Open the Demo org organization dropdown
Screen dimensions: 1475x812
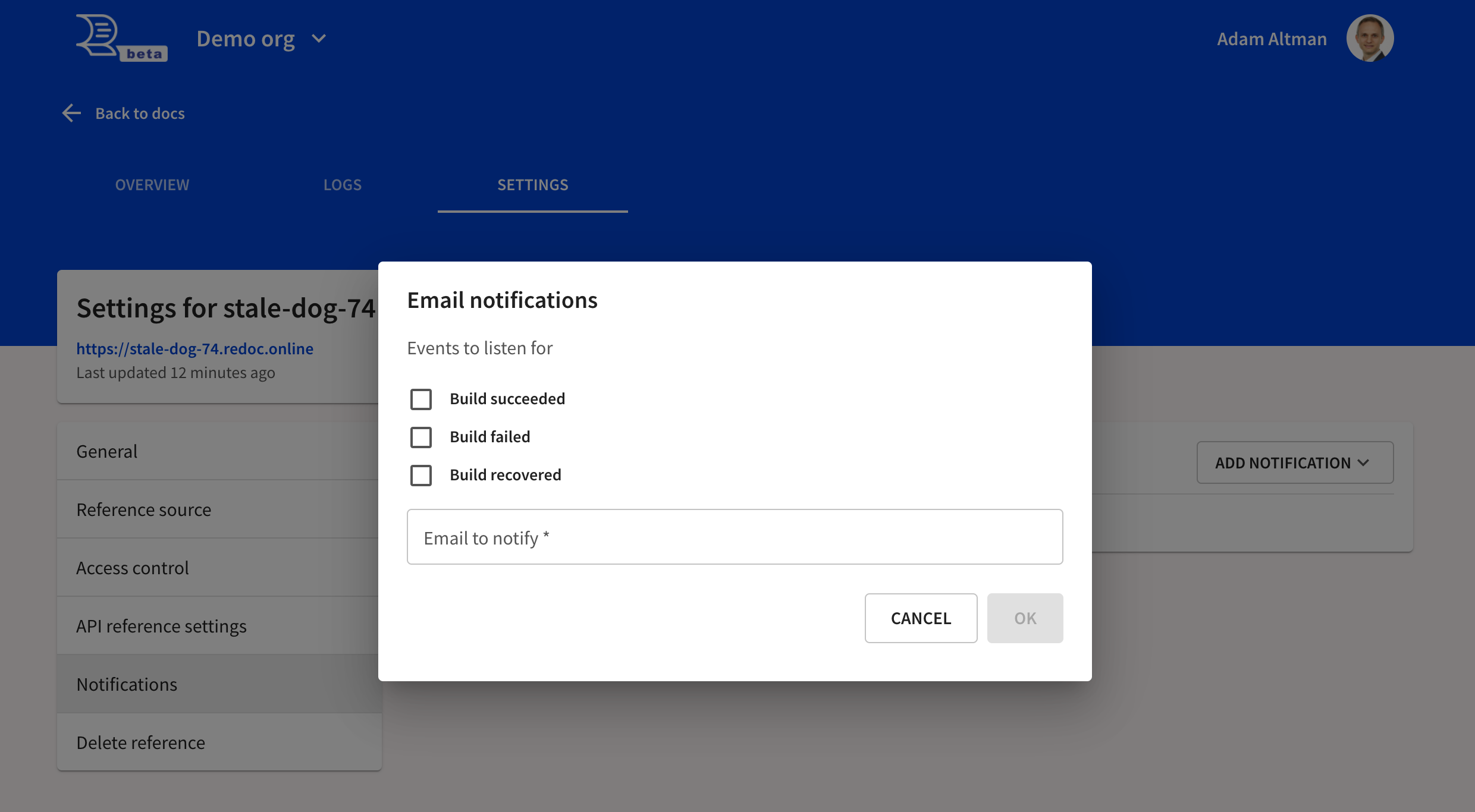pyautogui.click(x=261, y=39)
